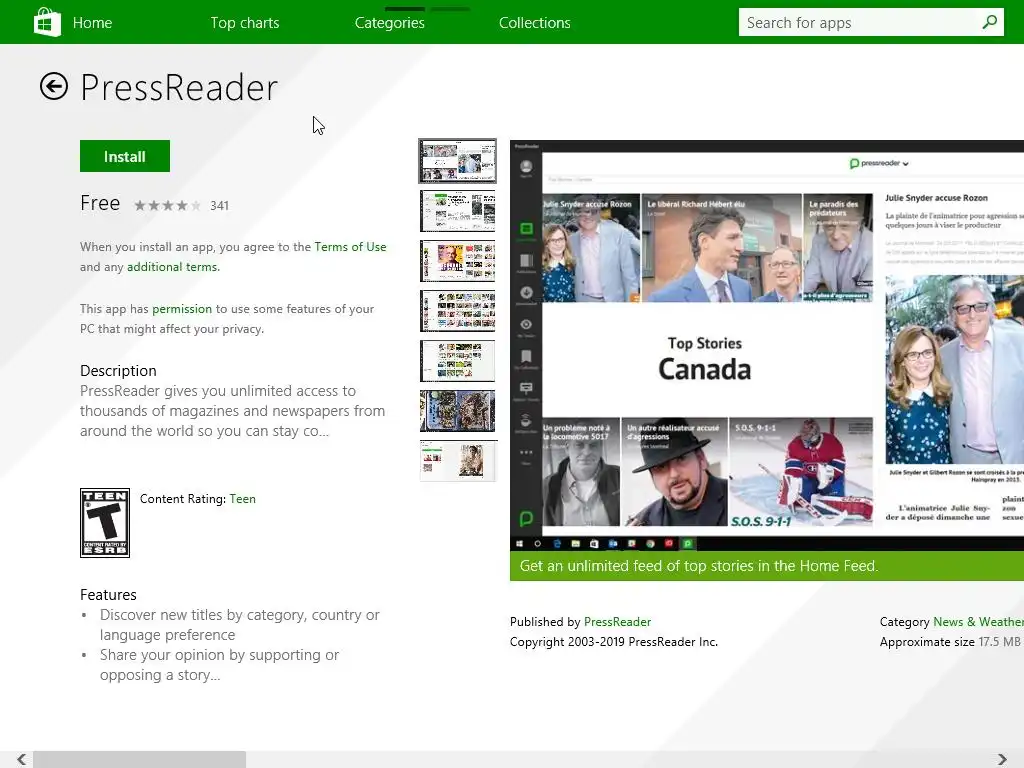Screen dimensions: 1024x768
Task: Click the horizontal scrollbar thumb
Action: 140,760
